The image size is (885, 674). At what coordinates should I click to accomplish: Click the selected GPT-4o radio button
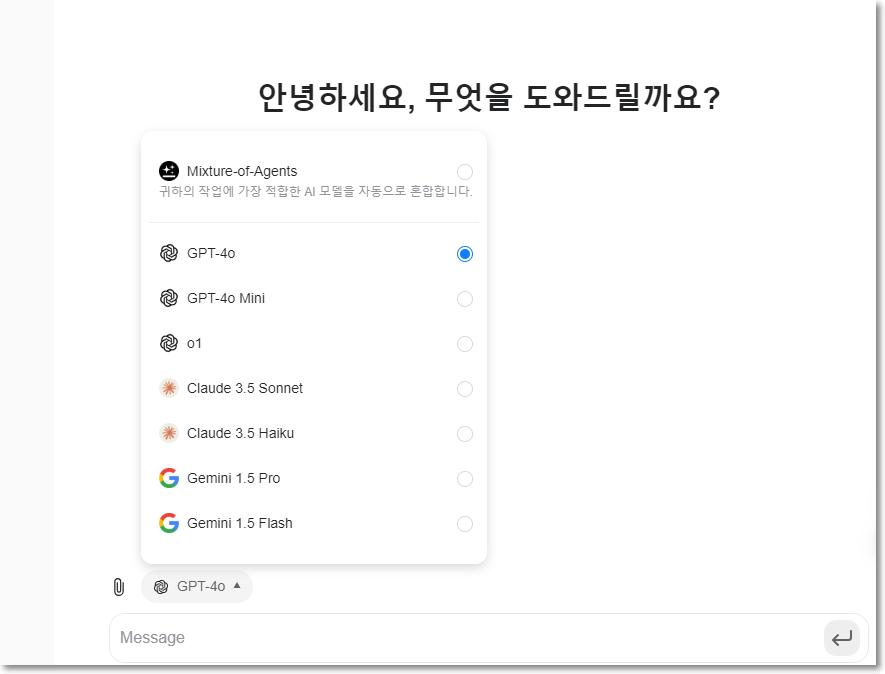coord(465,254)
